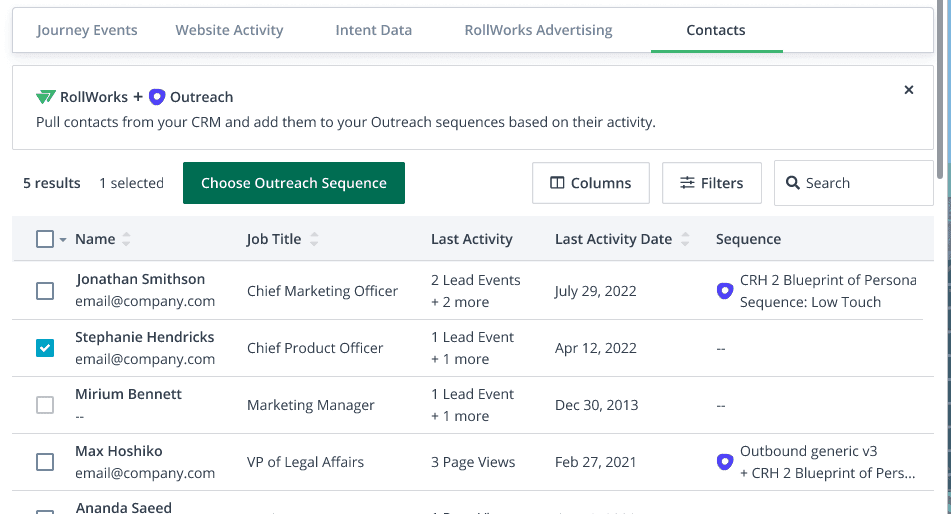Open the Columns chooser
The width and height of the screenshot is (951, 514).
(590, 183)
